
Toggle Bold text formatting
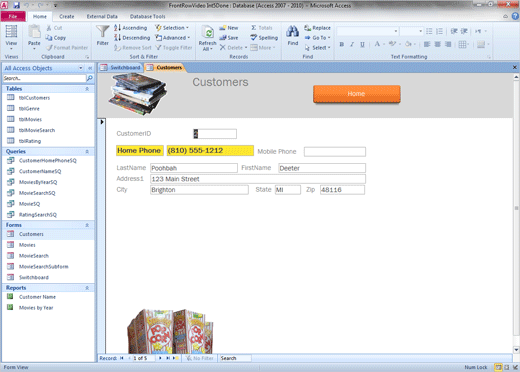pyautogui.click(x=342, y=44)
